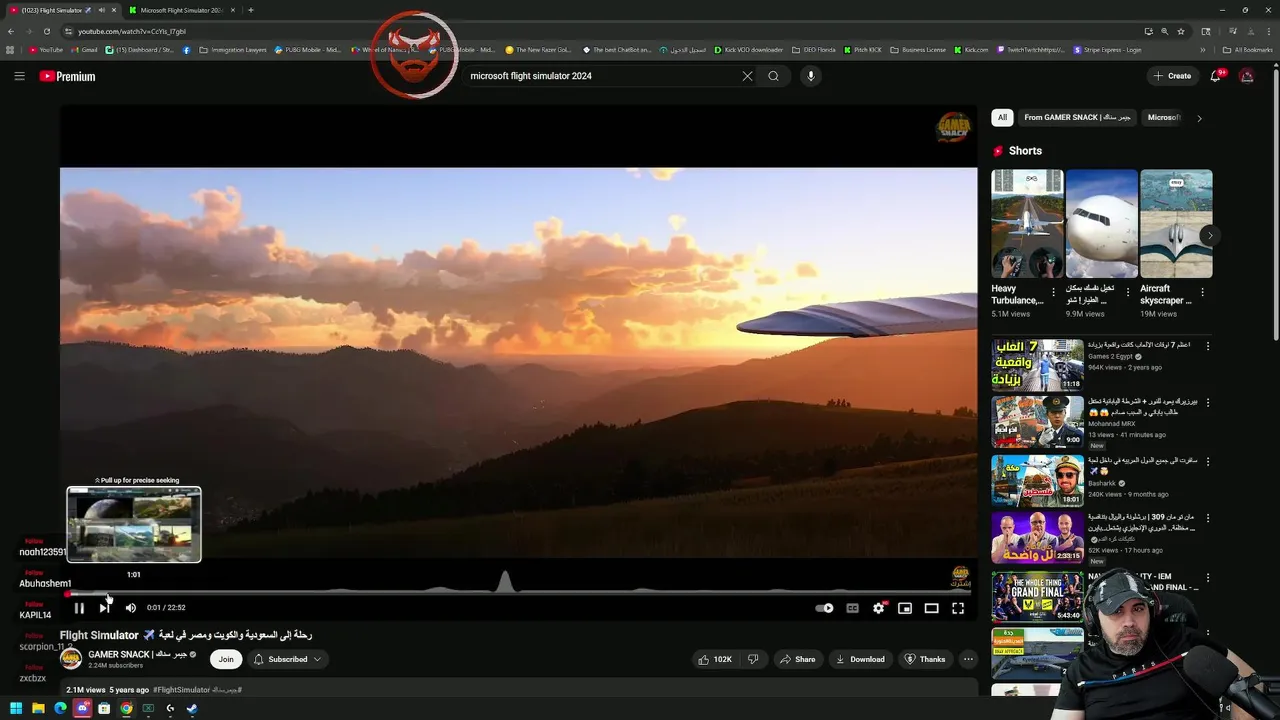
Task: Open options for 2:33:15 video
Action: (1207, 519)
